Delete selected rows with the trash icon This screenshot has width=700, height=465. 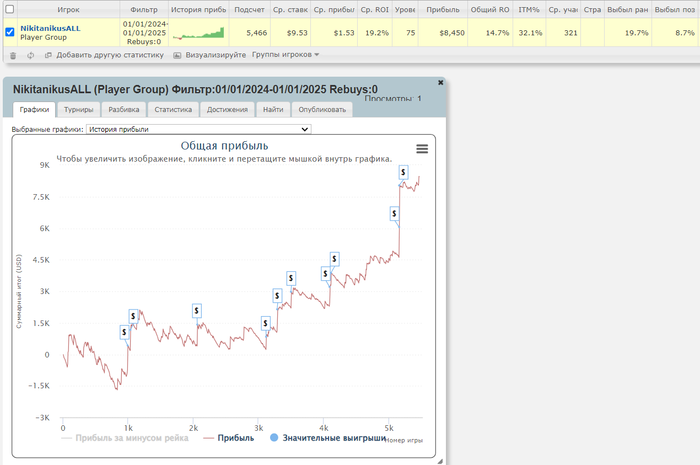13,55
